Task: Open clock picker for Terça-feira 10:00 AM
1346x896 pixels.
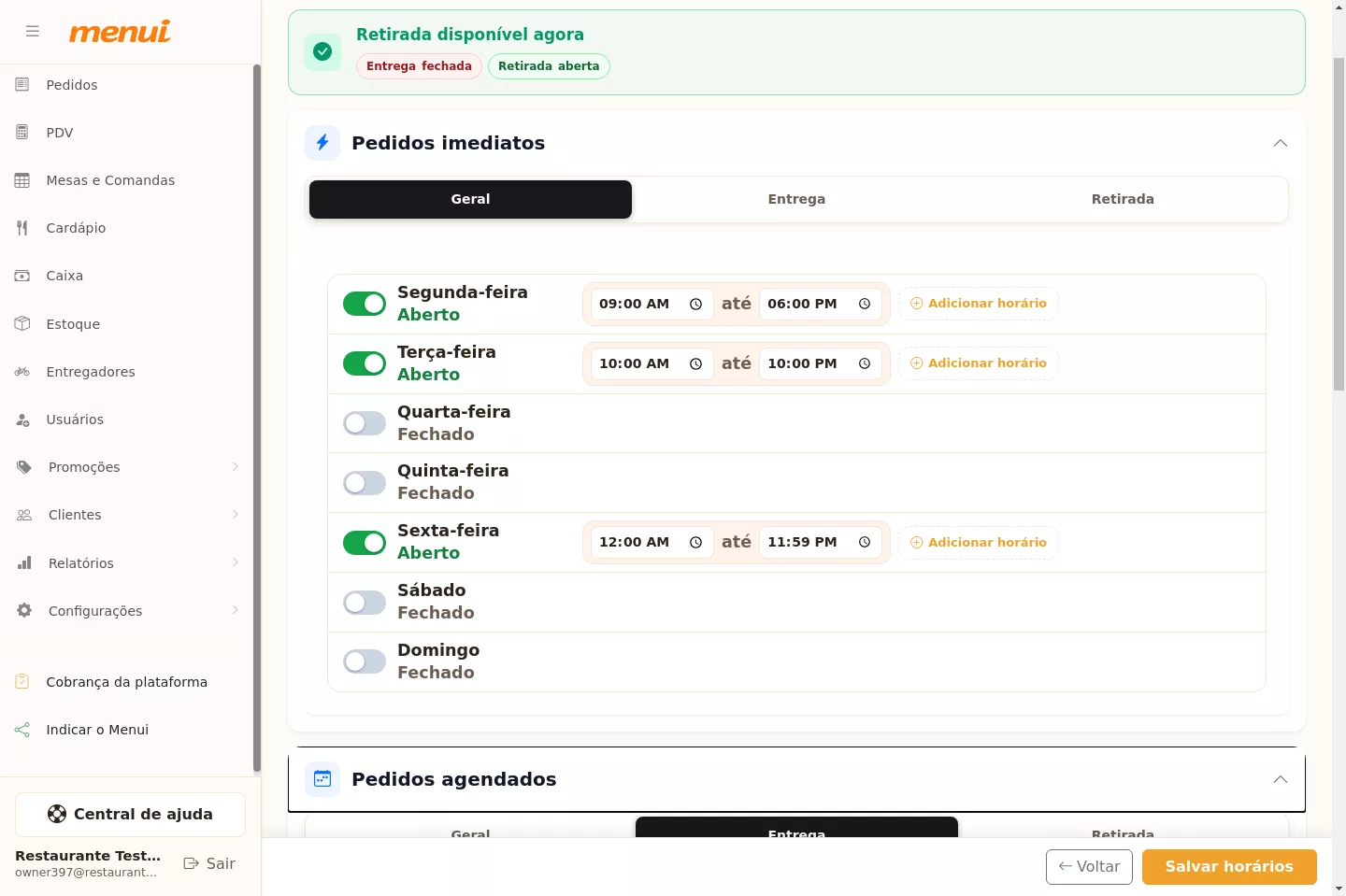Action: point(695,363)
